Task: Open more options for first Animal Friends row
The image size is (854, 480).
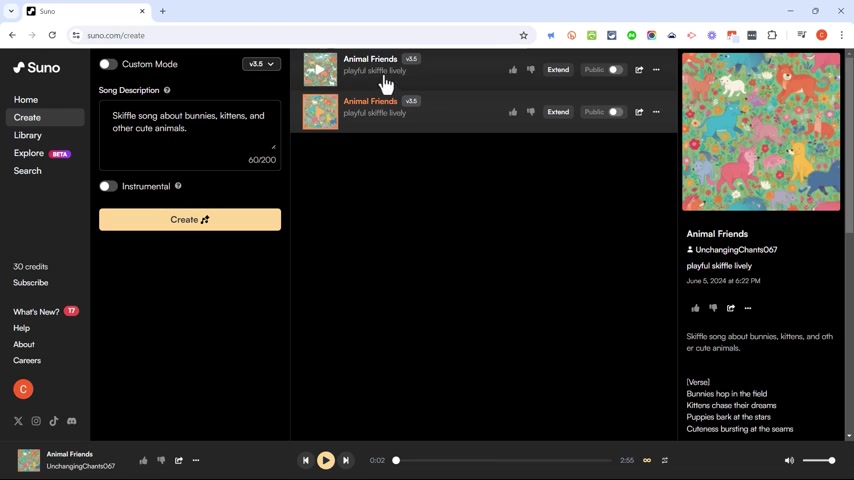Action: click(656, 70)
